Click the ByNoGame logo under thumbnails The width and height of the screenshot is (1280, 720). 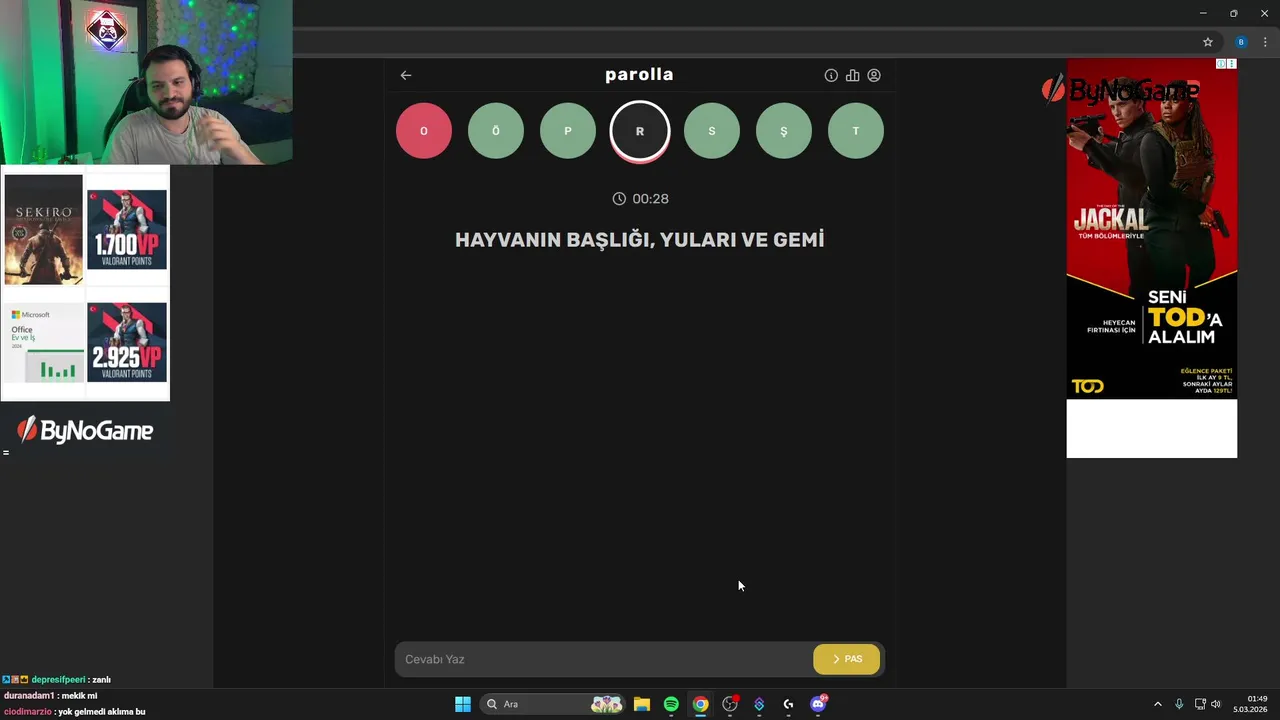click(x=85, y=430)
